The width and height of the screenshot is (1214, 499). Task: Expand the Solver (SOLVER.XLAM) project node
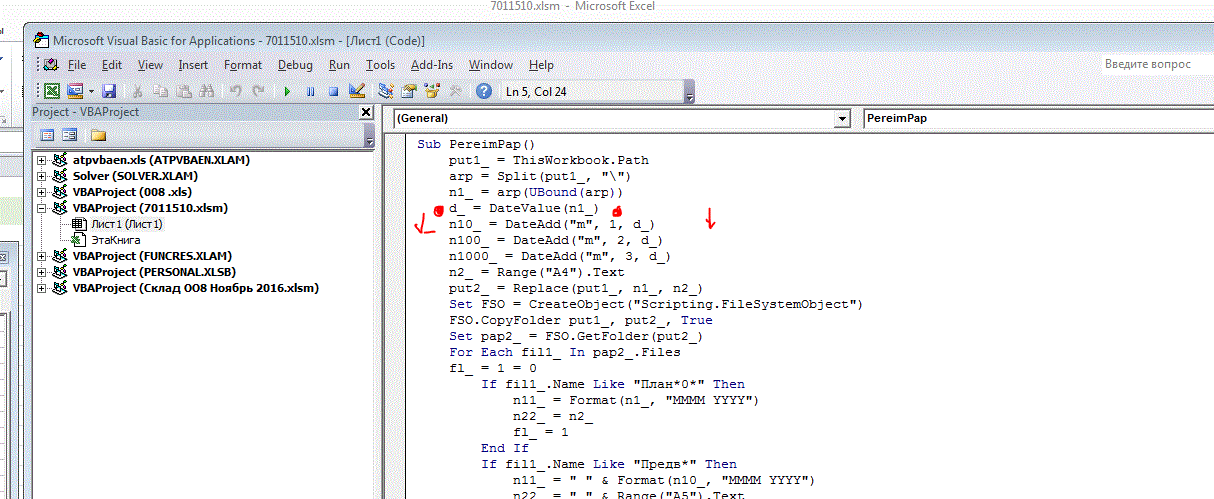click(41, 176)
